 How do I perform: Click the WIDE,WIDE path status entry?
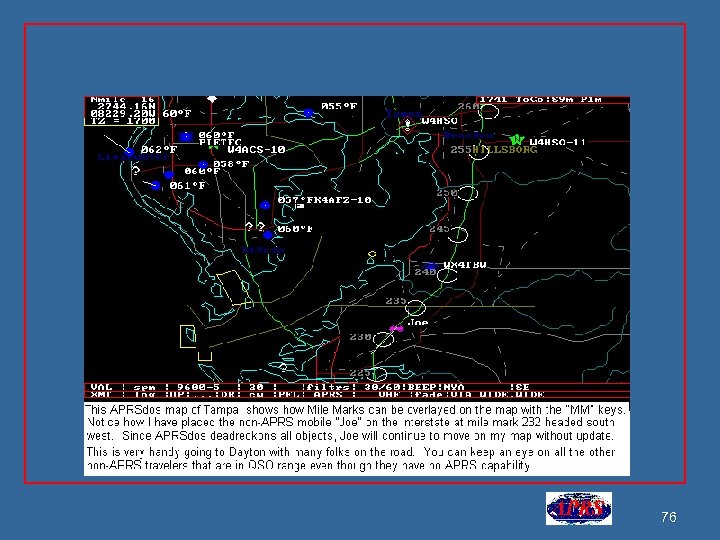tap(512, 394)
